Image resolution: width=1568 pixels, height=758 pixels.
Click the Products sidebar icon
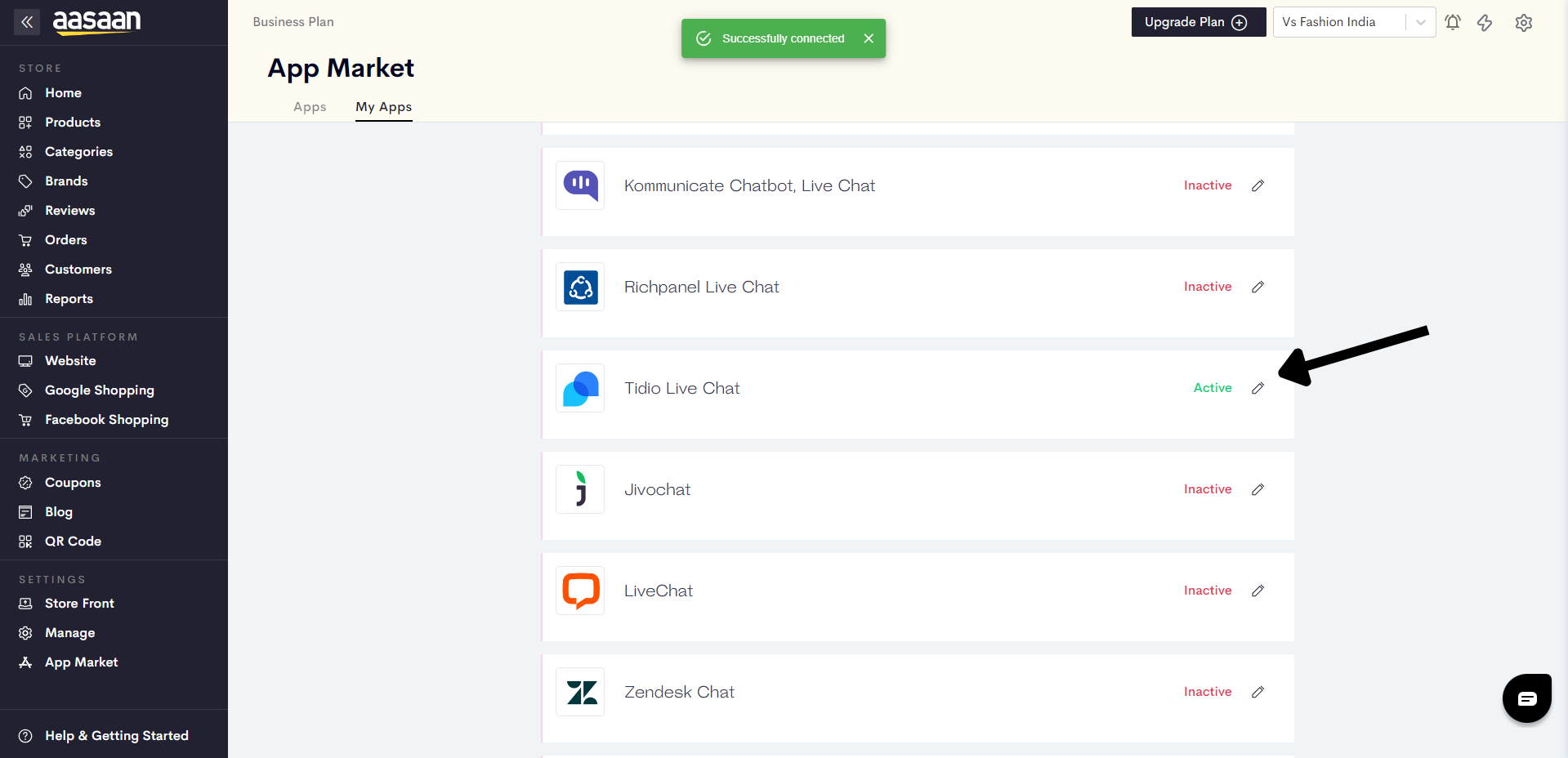click(25, 123)
